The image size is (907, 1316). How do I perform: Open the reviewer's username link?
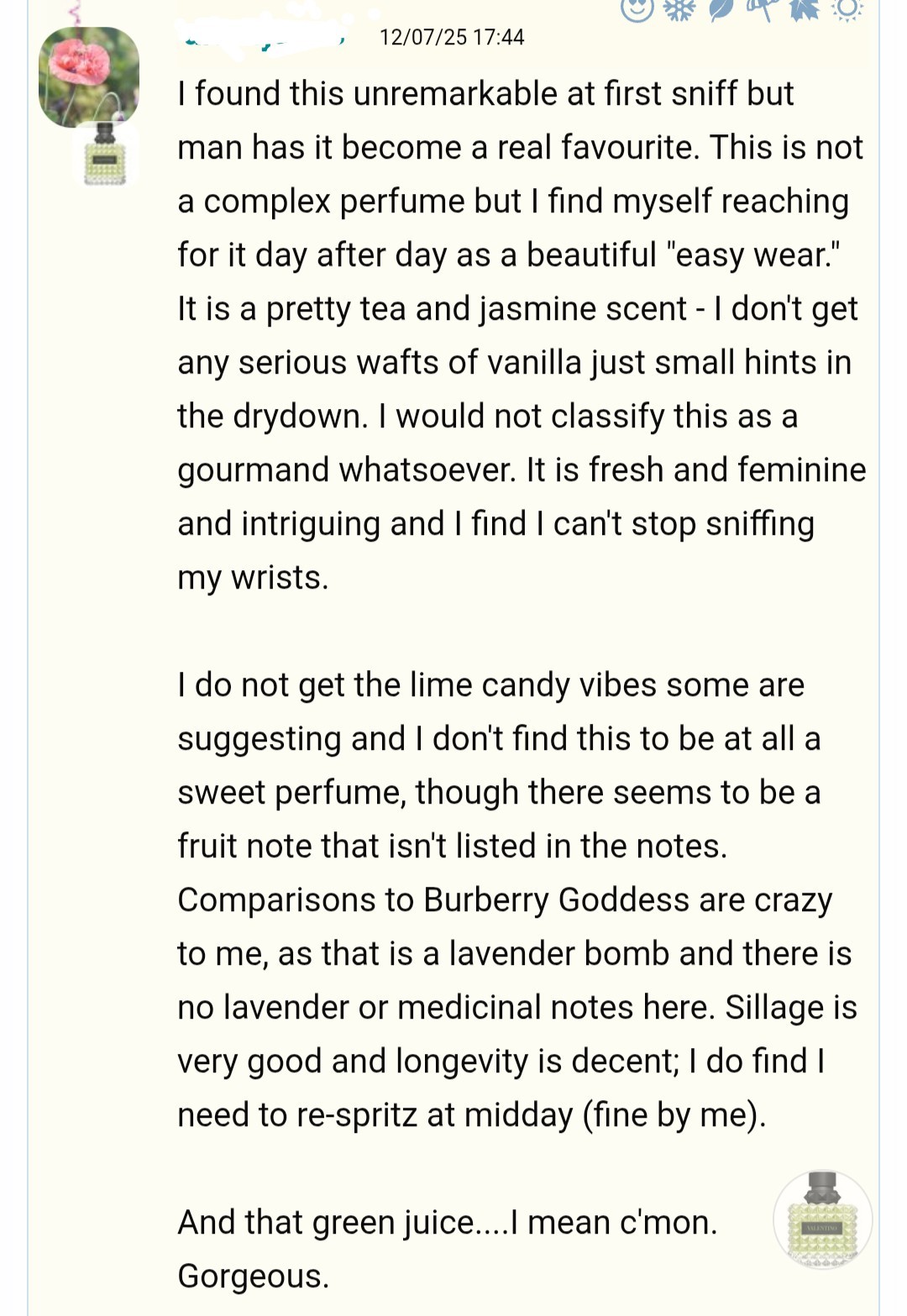[260, 37]
